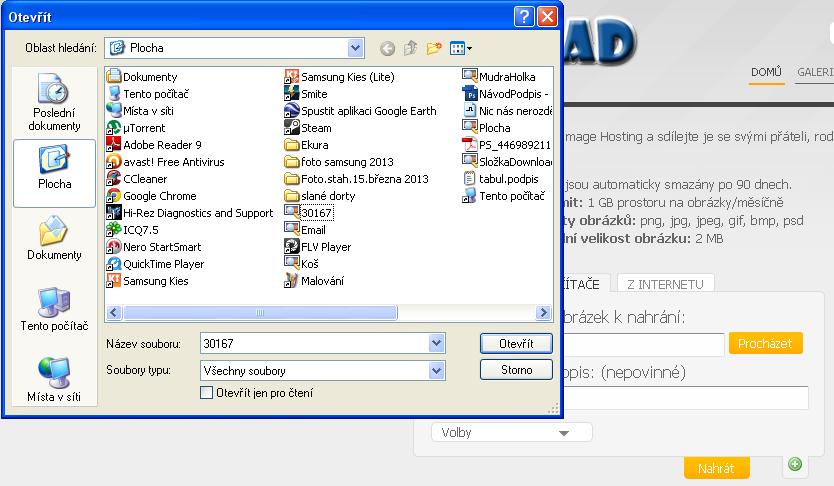This screenshot has height=486, width=834.
Task: Click the Back navigation arrow icon
Action: [387, 48]
